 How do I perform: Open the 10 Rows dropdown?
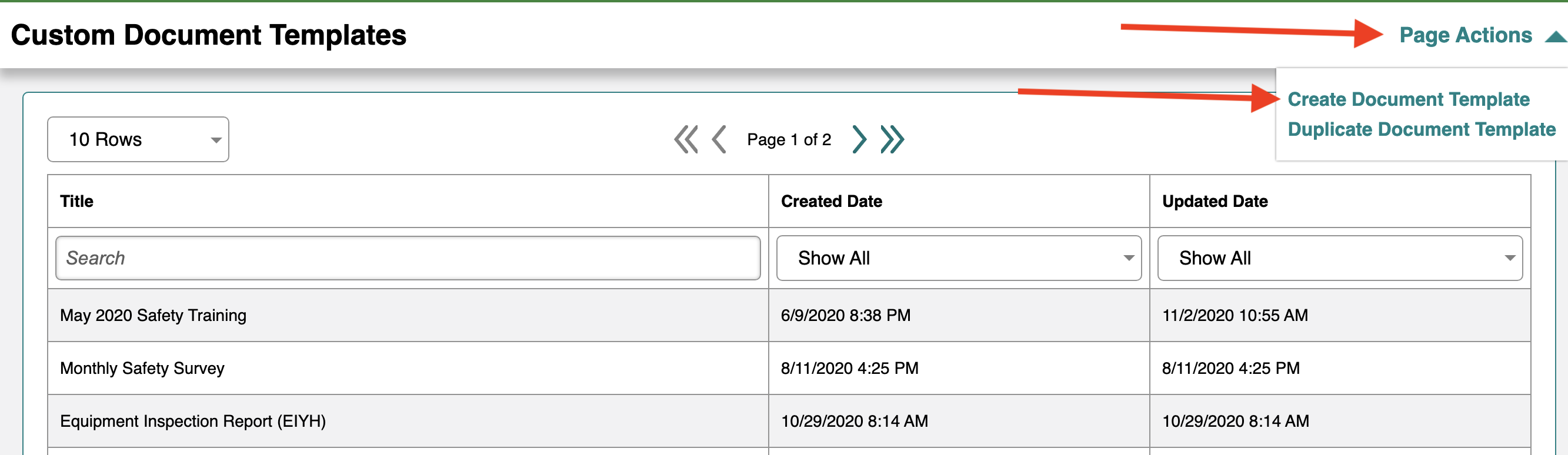click(x=138, y=139)
